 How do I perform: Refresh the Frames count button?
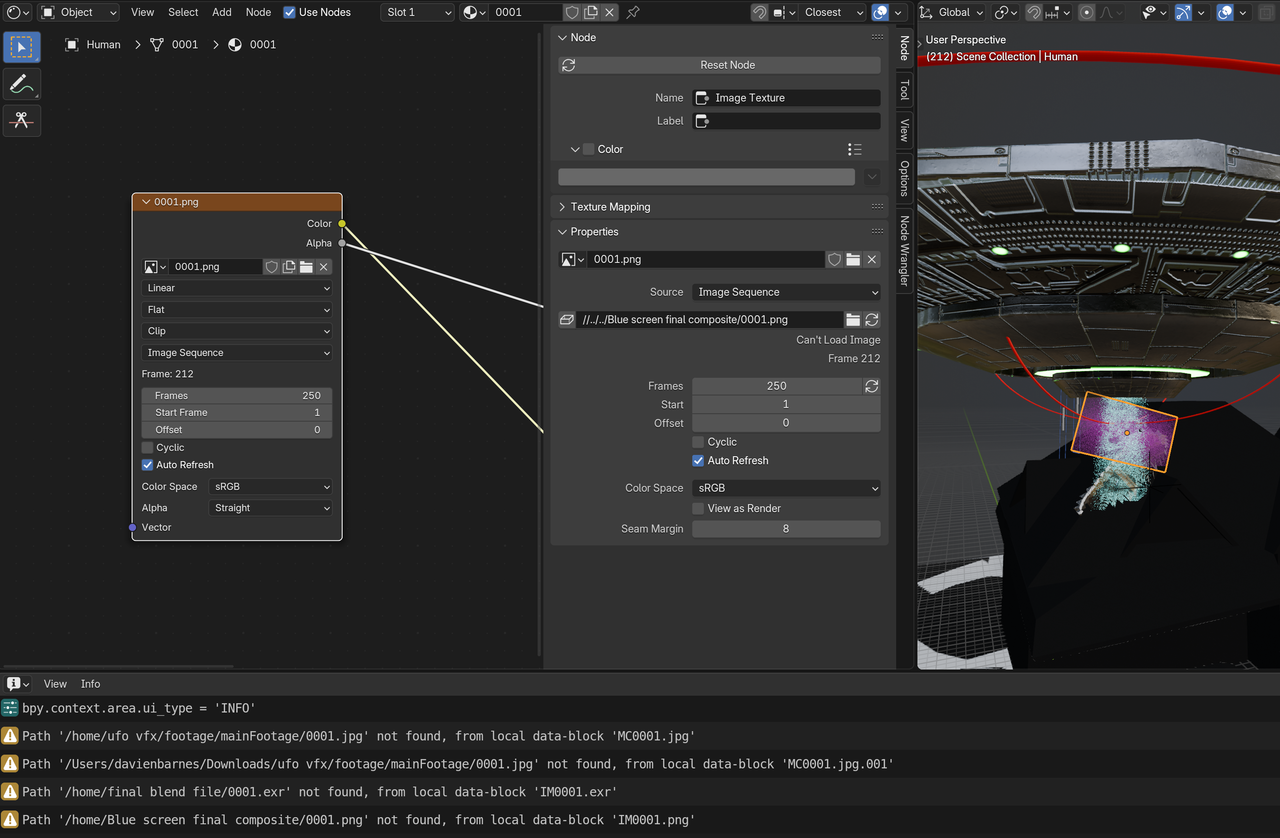[x=872, y=386]
